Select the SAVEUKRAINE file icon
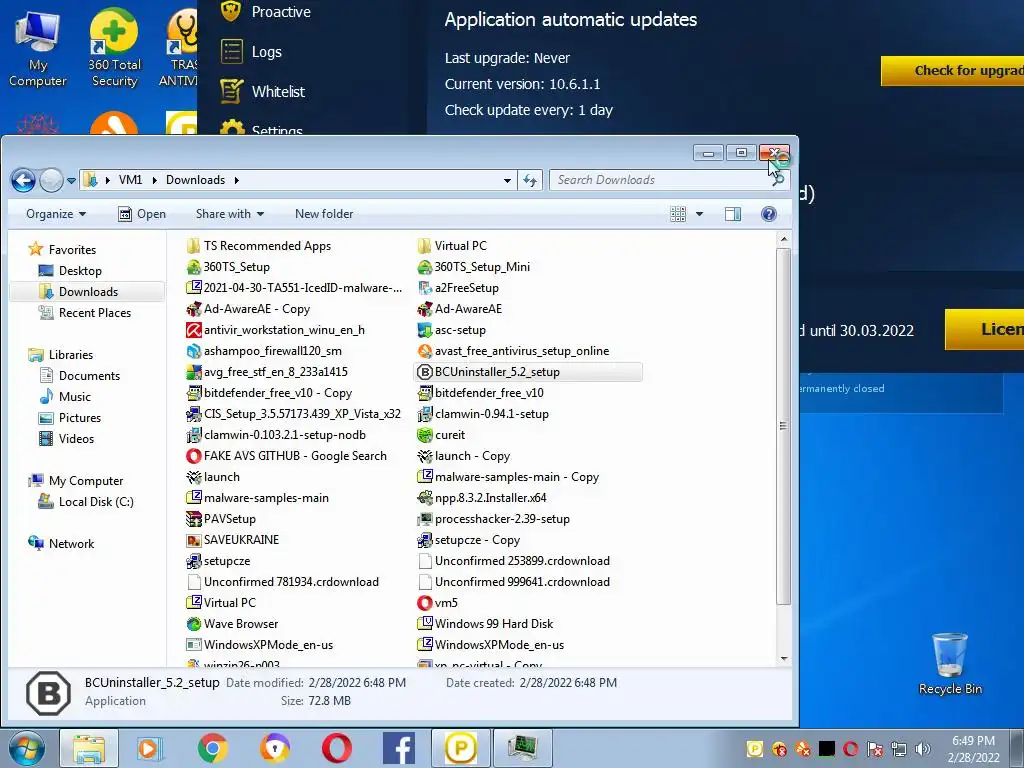The height and width of the screenshot is (768, 1024). click(193, 539)
